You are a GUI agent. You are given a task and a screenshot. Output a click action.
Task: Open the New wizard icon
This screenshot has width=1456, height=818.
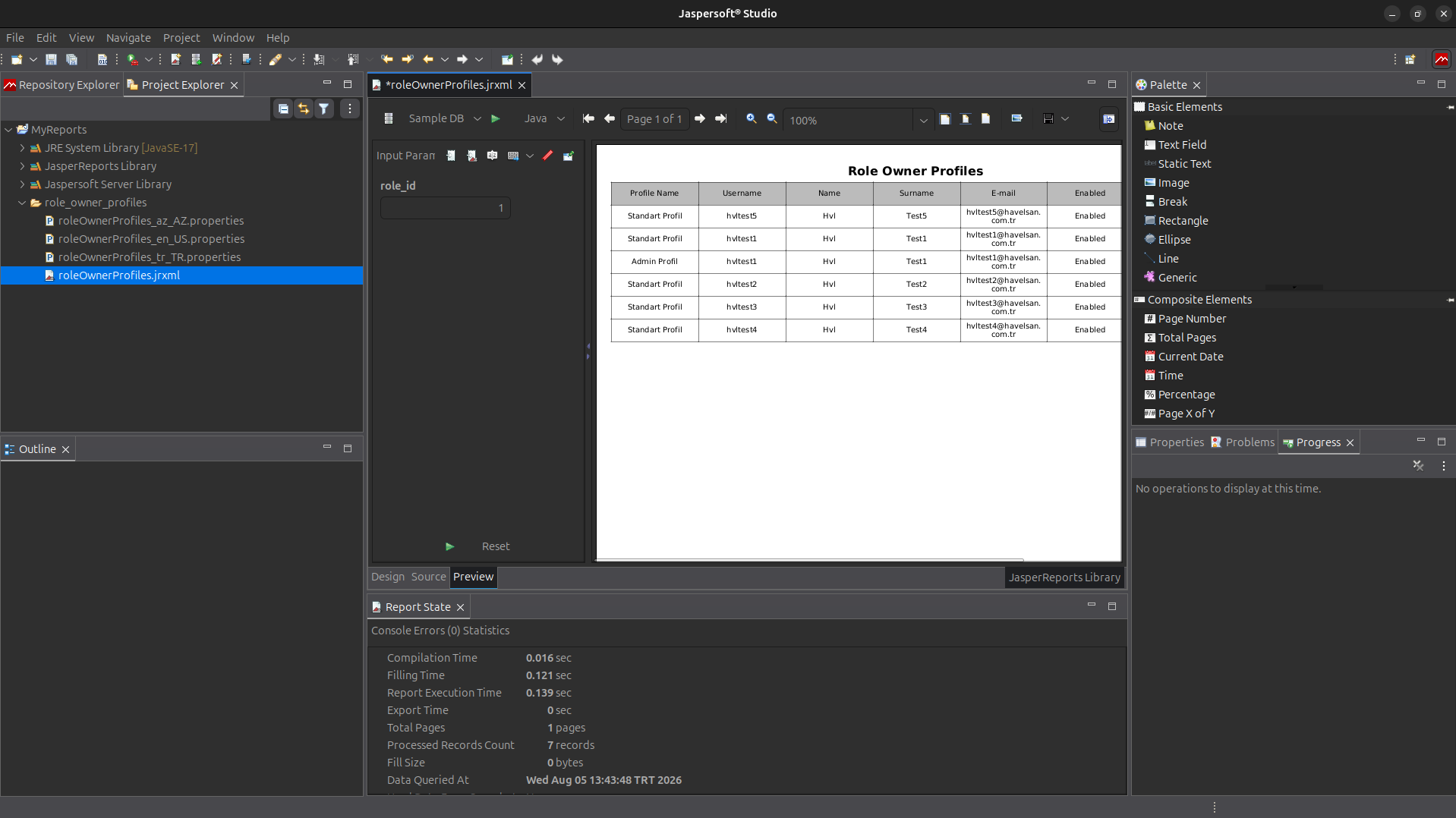pyautogui.click(x=16, y=59)
